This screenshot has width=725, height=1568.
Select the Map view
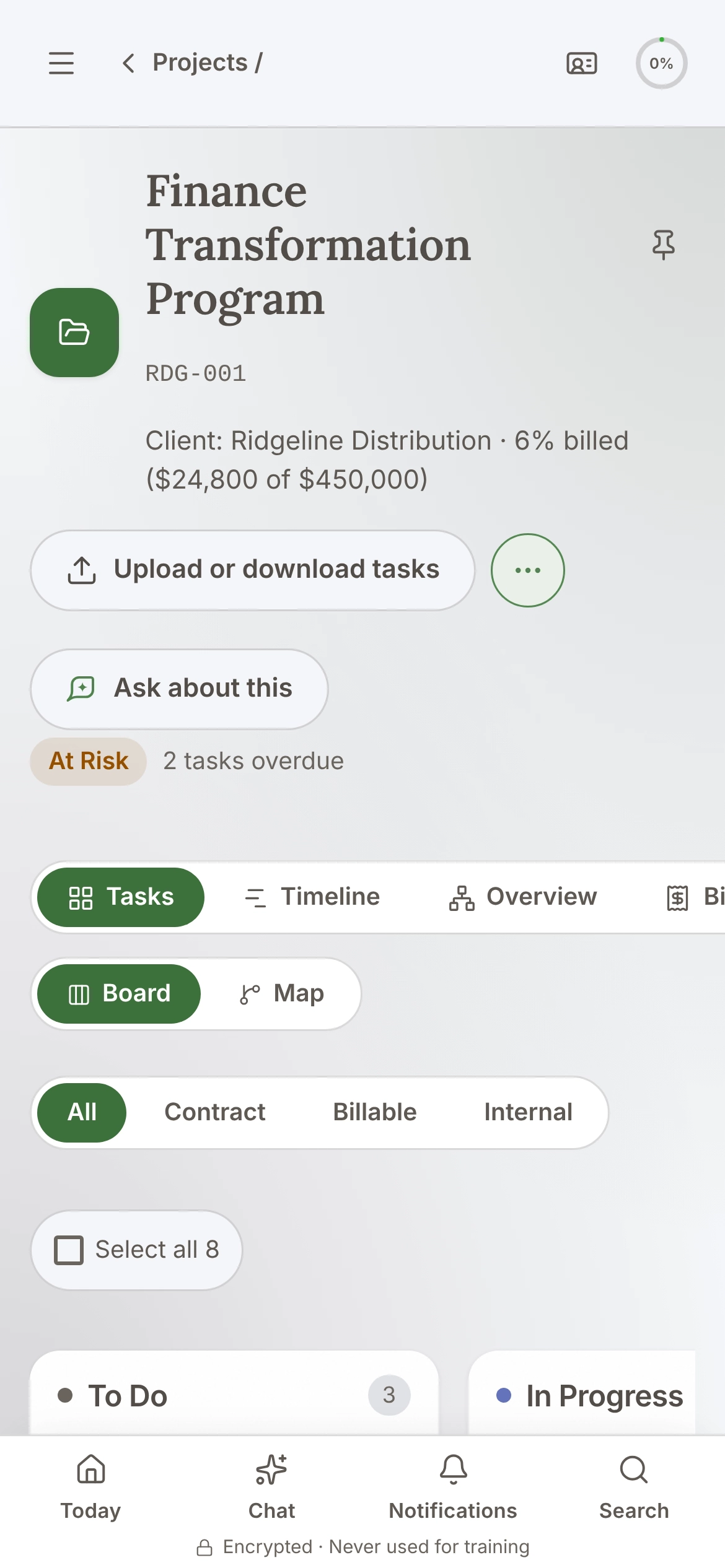pyautogui.click(x=281, y=994)
